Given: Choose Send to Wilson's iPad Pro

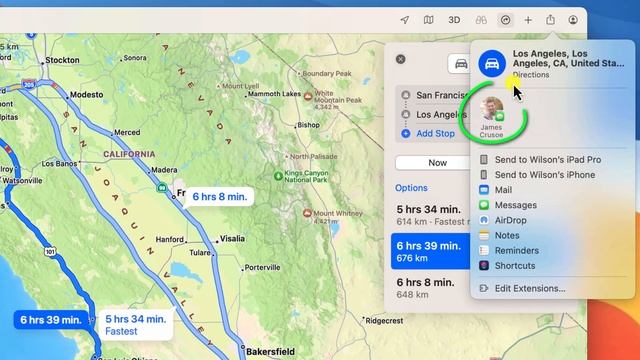Looking at the screenshot, I should (548, 160).
